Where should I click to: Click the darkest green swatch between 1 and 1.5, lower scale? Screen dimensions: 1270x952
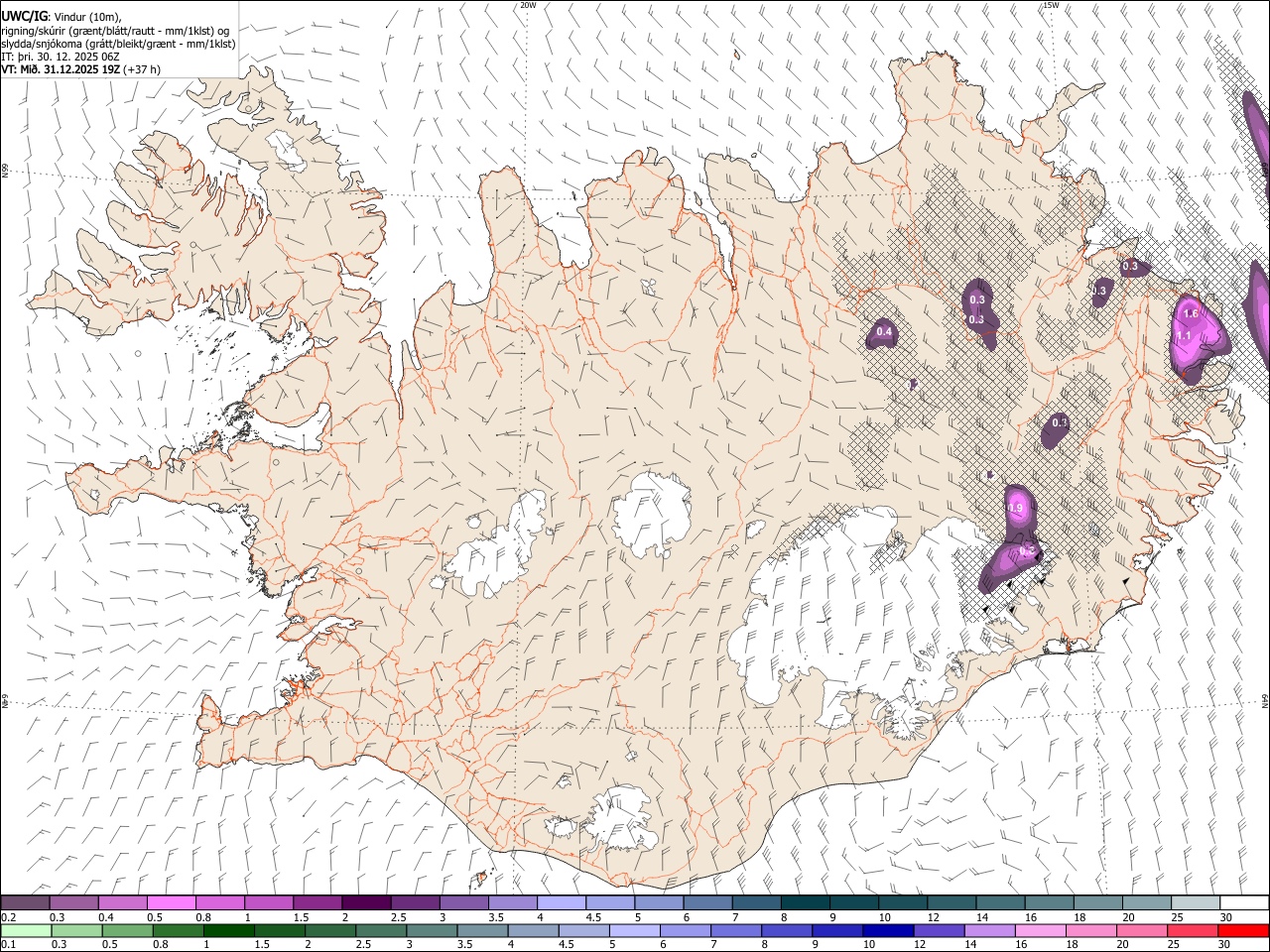click(228, 930)
